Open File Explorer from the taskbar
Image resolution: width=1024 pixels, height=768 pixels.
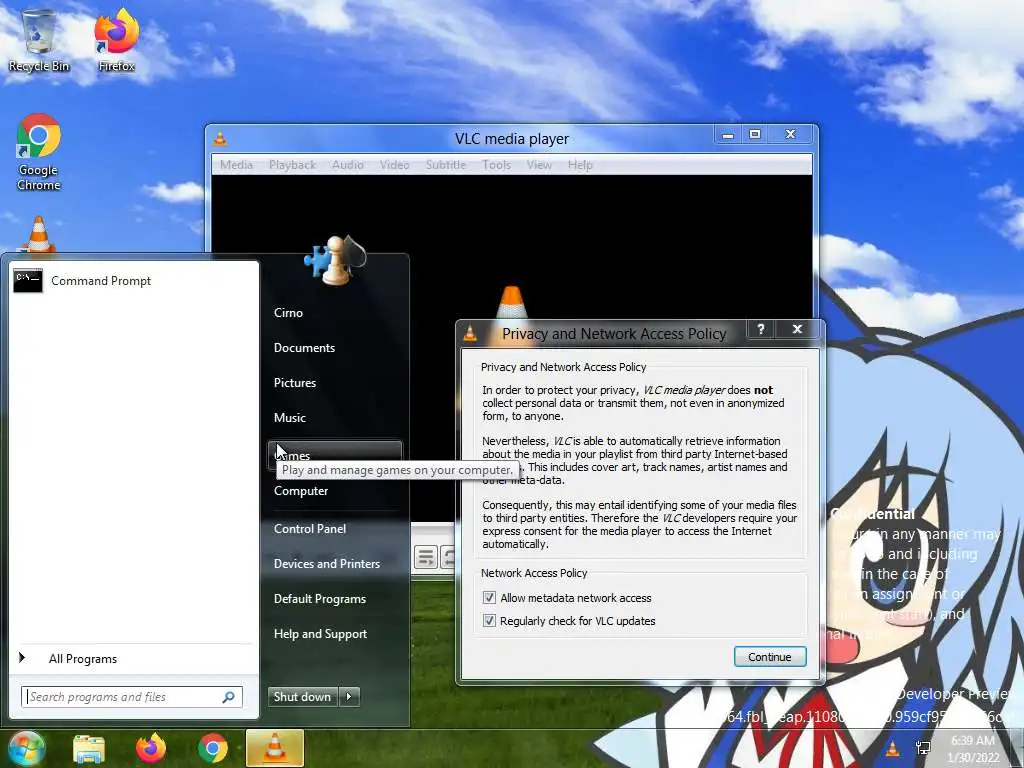pos(89,748)
